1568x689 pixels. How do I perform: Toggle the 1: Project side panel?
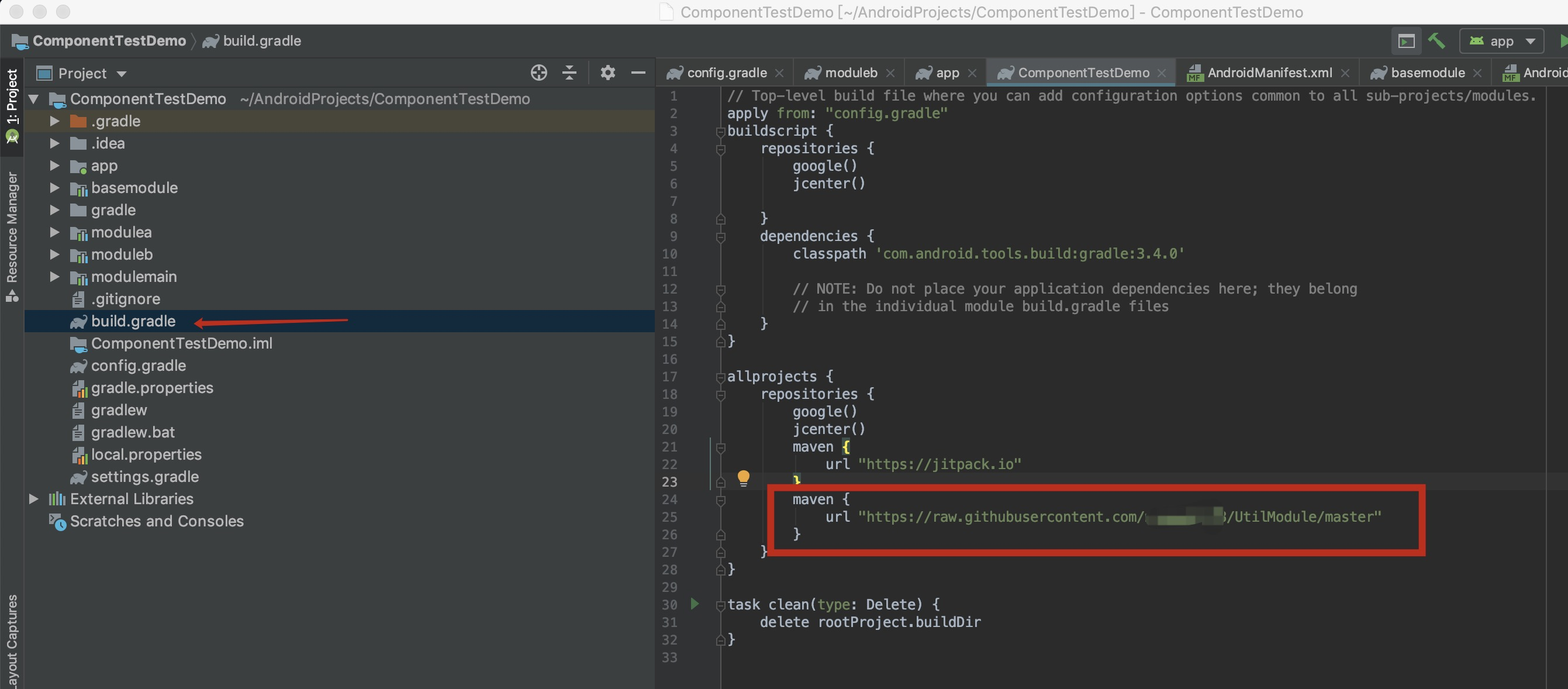(12, 104)
